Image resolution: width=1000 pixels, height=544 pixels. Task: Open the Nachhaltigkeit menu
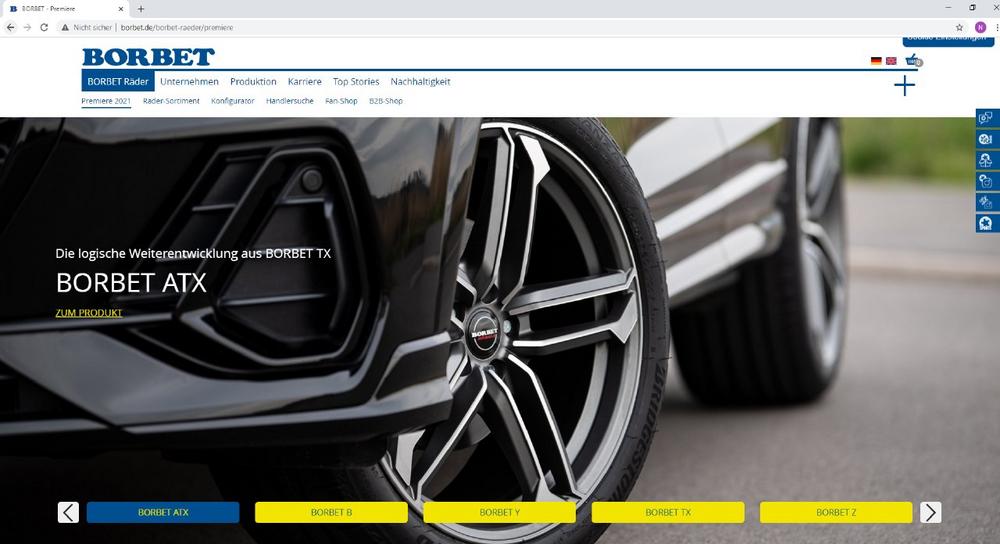[x=420, y=82]
